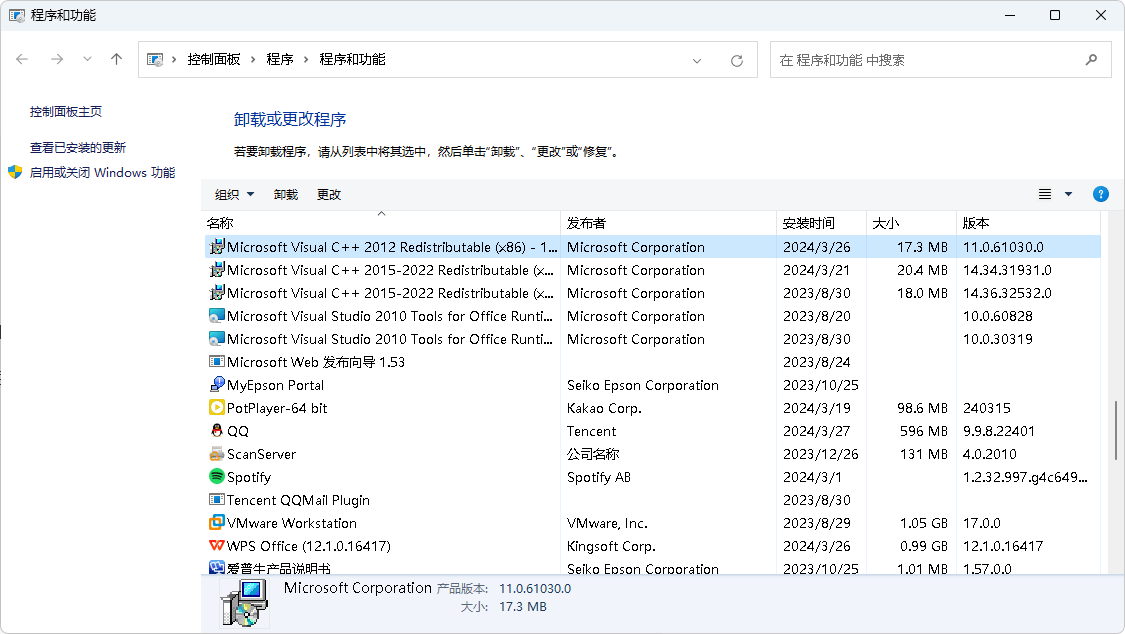Click the Tencent QQMail Plugin icon
Image resolution: width=1125 pixels, height=634 pixels.
tap(217, 499)
